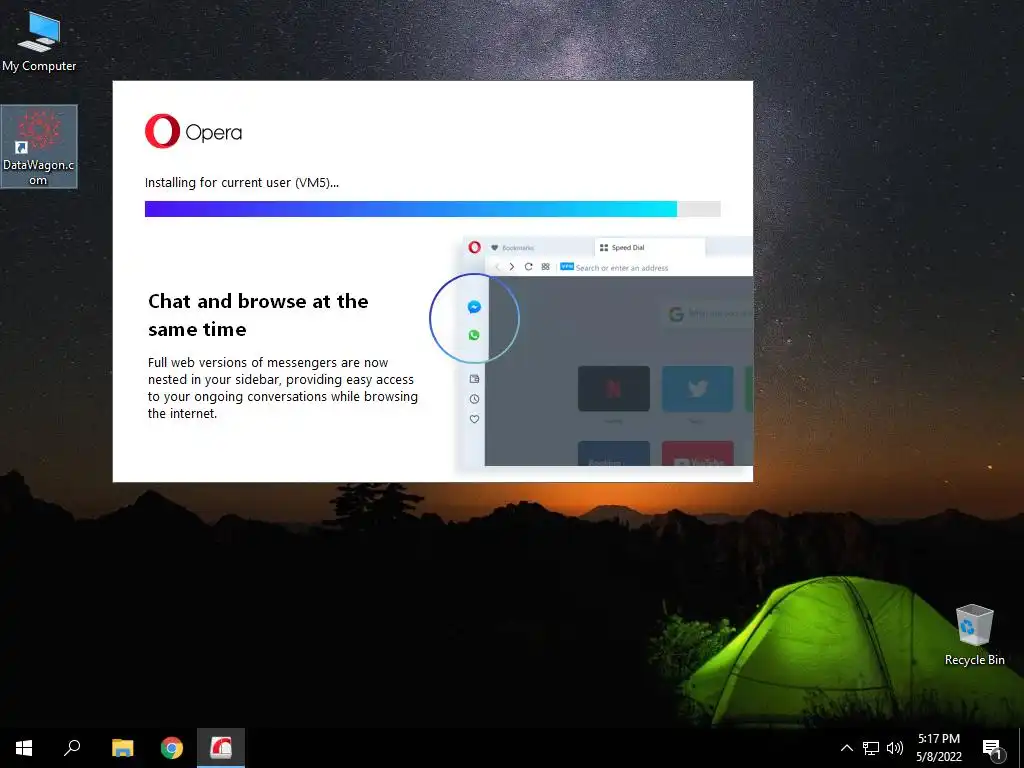Click the back arrow in the preview toolbar
The height and width of the screenshot is (768, 1024).
pyautogui.click(x=497, y=266)
